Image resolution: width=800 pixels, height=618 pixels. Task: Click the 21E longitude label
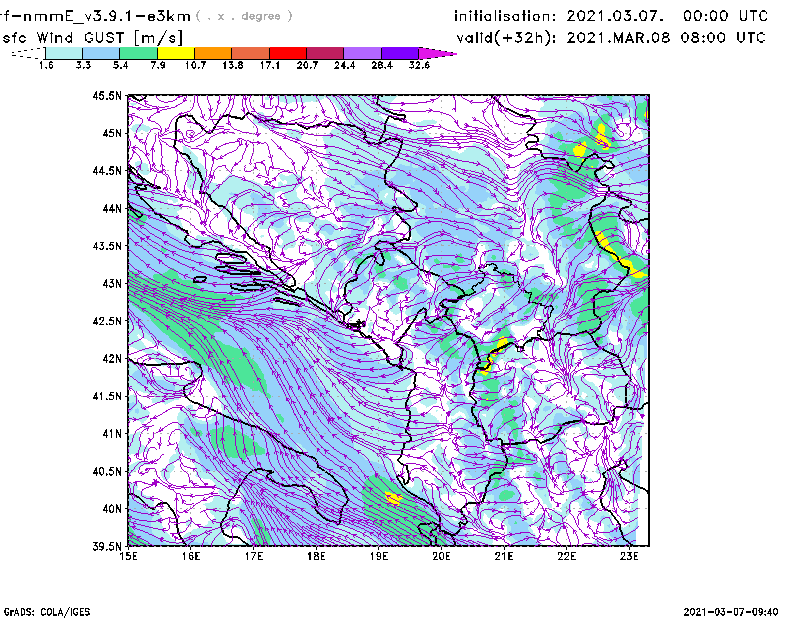tap(504, 556)
